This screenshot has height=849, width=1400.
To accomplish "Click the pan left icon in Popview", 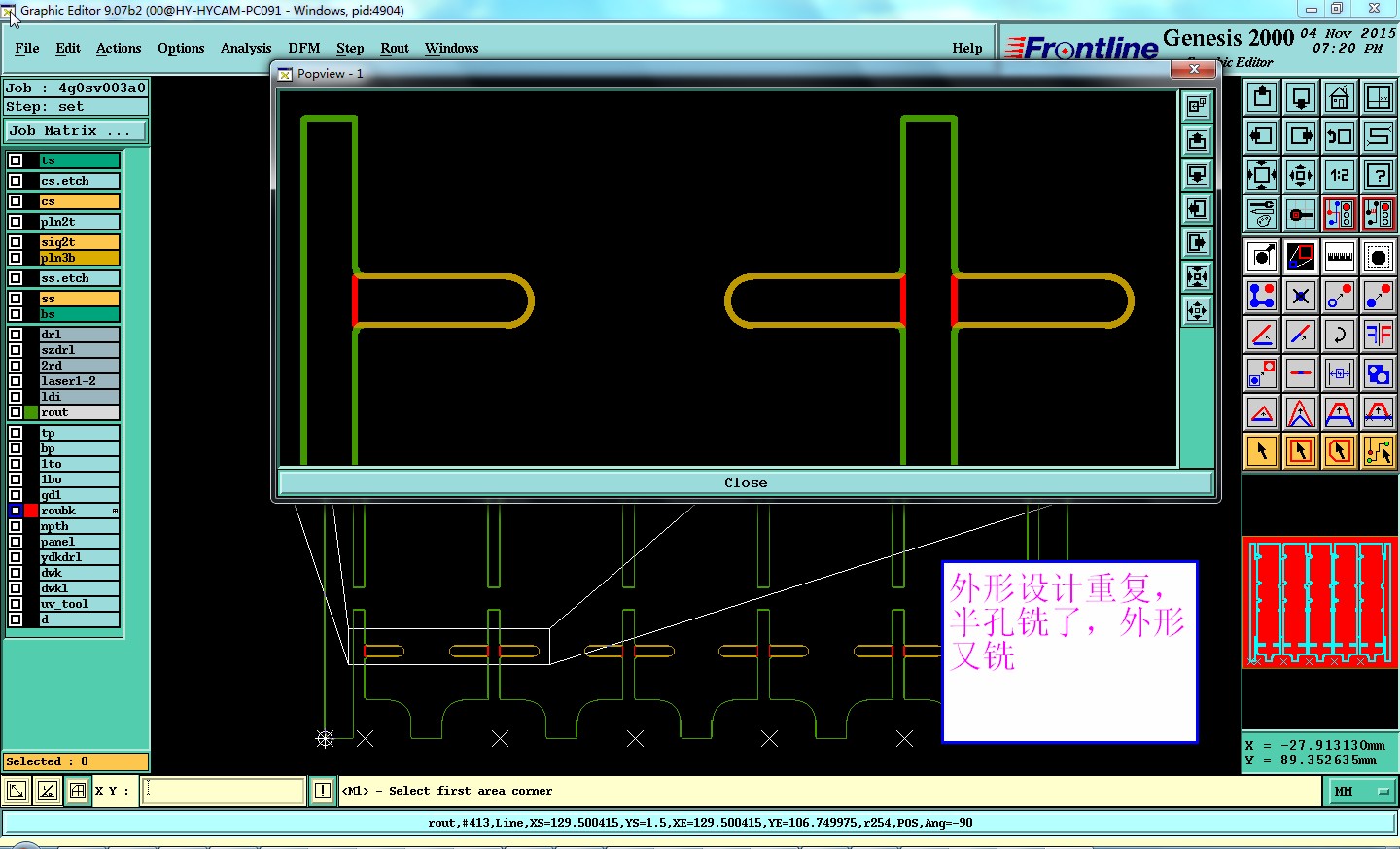I will (1197, 208).
